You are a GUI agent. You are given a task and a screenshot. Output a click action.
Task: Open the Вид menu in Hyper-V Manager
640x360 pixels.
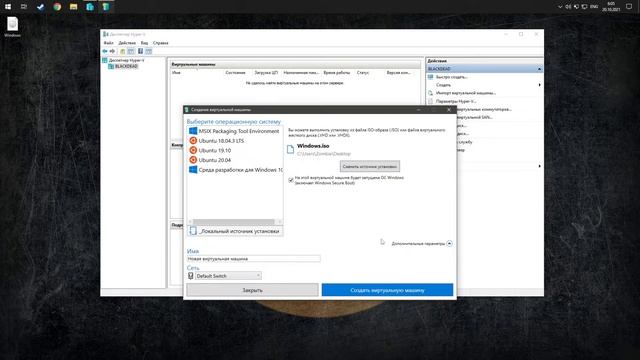coord(144,43)
